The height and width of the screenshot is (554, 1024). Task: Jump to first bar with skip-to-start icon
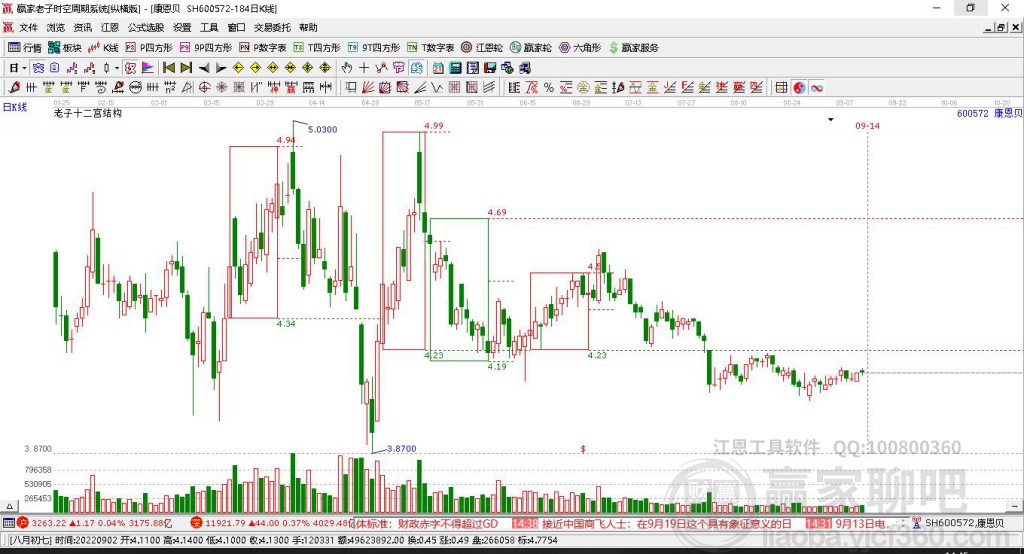168,68
